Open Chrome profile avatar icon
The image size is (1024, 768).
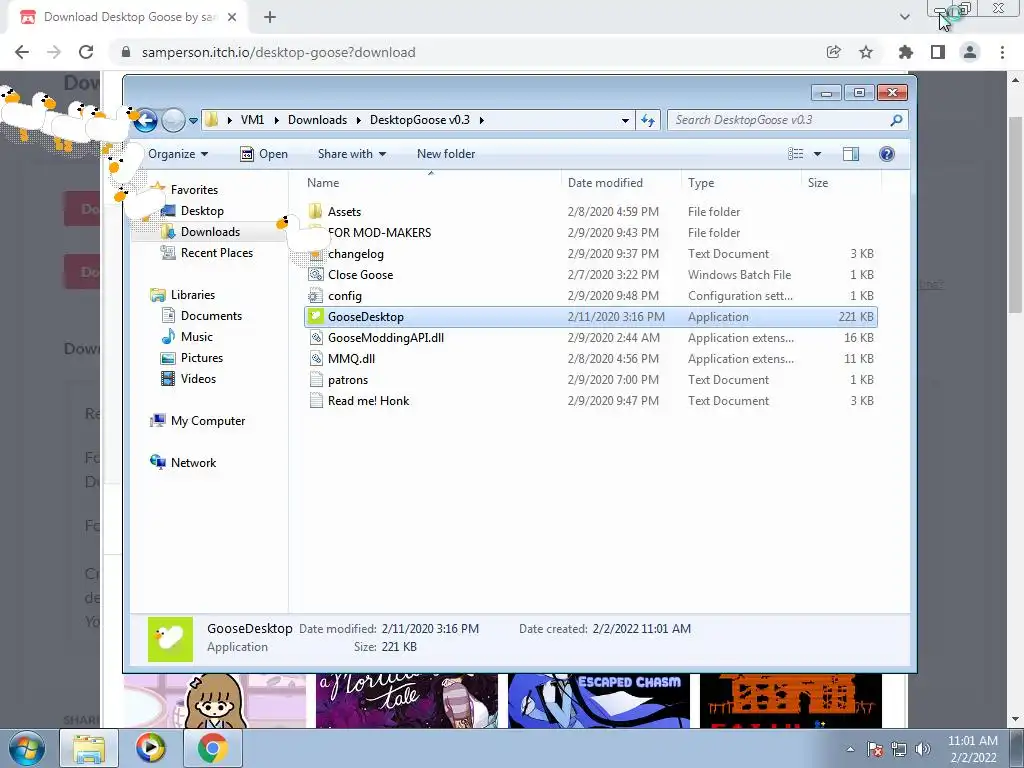coord(970,52)
